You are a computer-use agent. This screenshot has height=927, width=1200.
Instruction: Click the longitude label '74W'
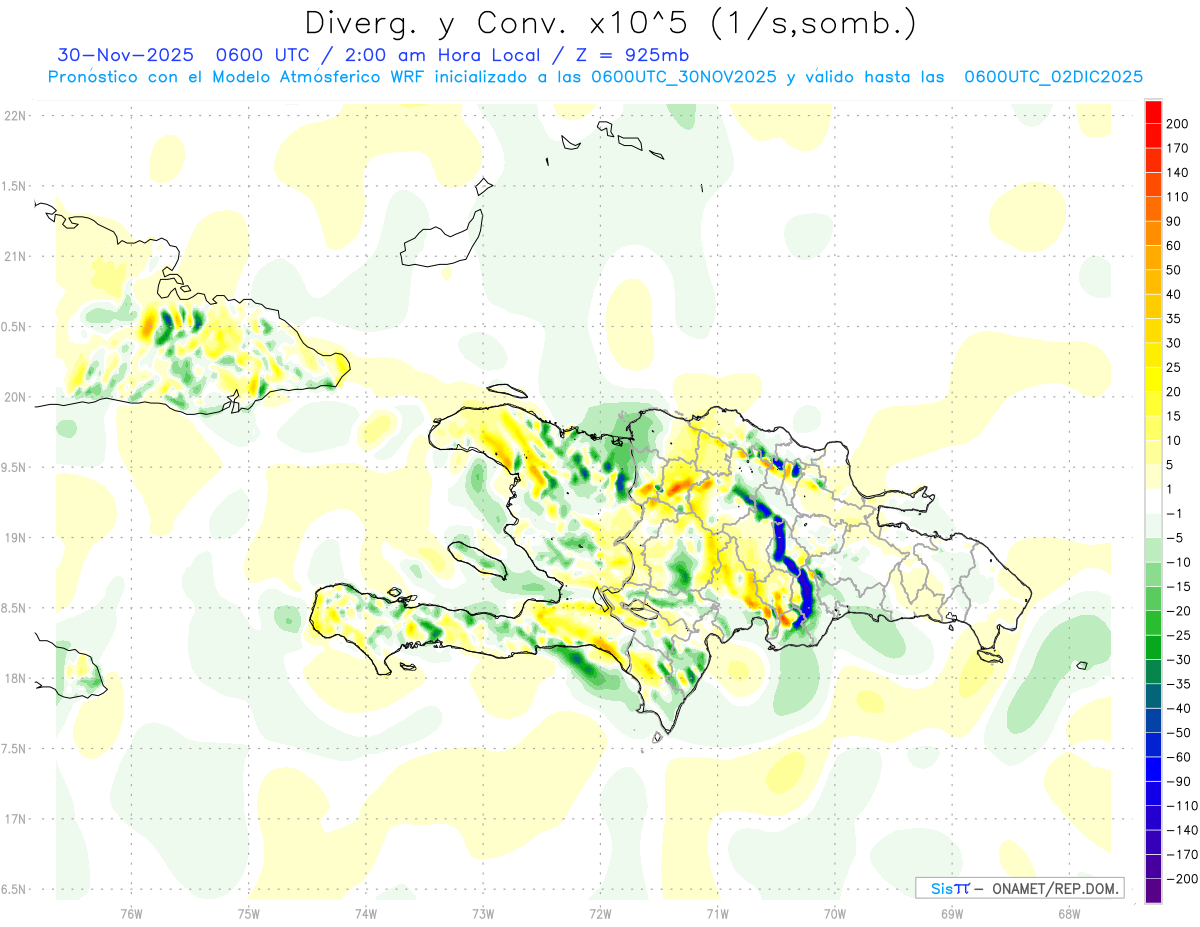[366, 913]
